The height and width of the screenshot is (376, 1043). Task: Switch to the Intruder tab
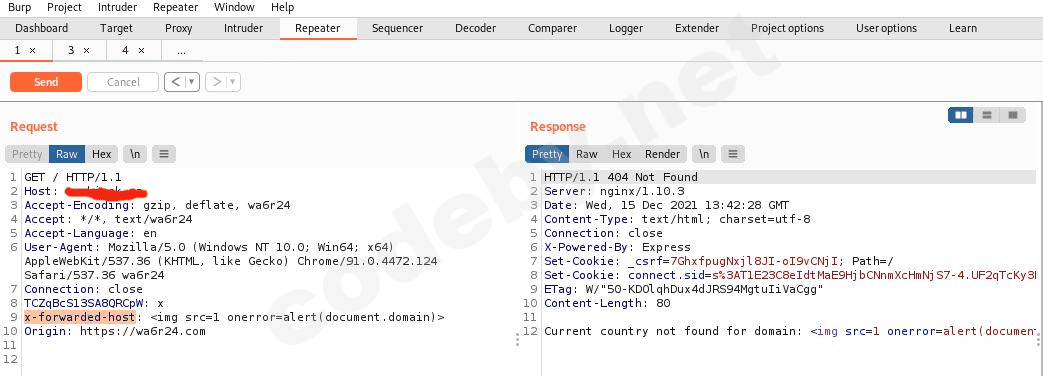coord(243,28)
